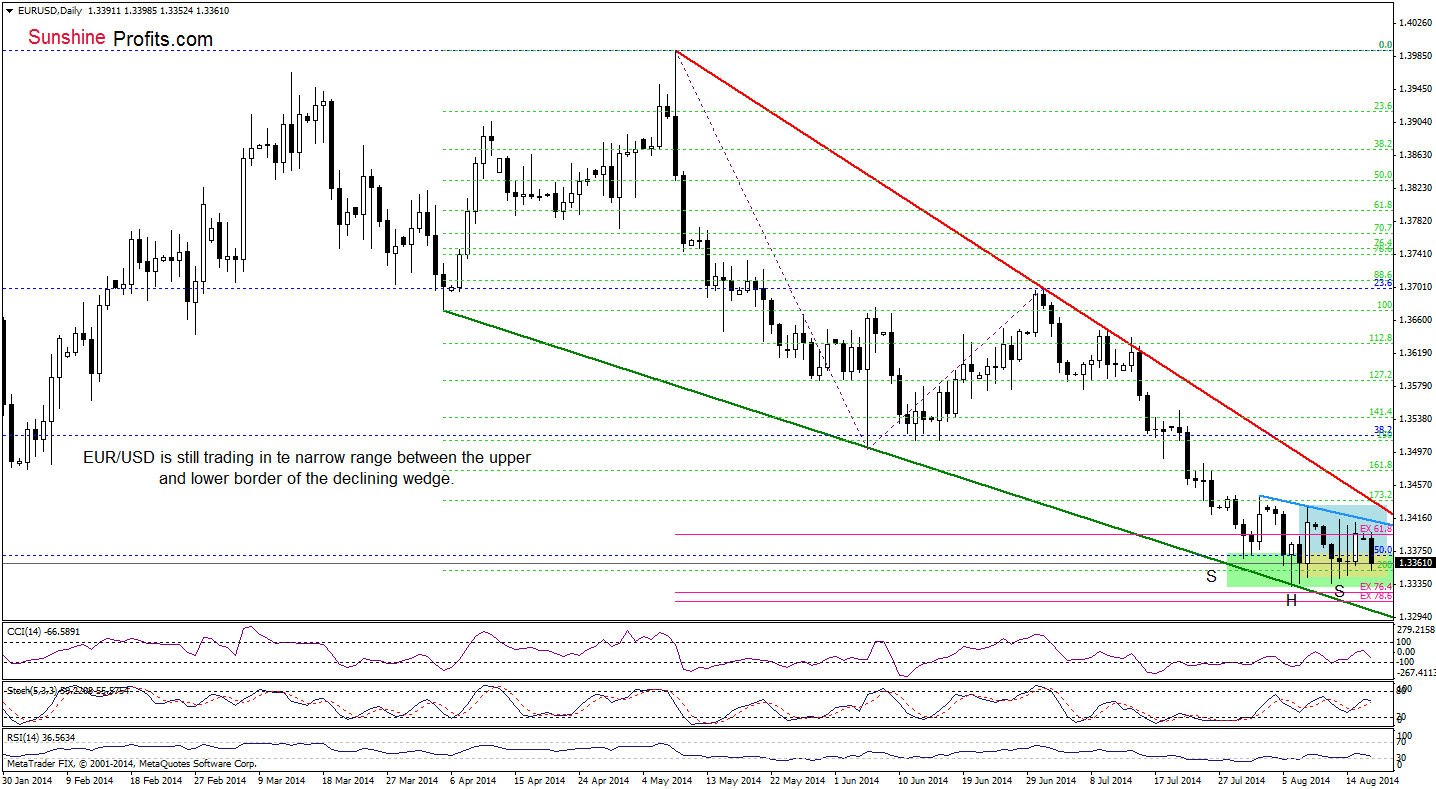
Task: Click the 1.35380 price axis label
Action: (1415, 419)
